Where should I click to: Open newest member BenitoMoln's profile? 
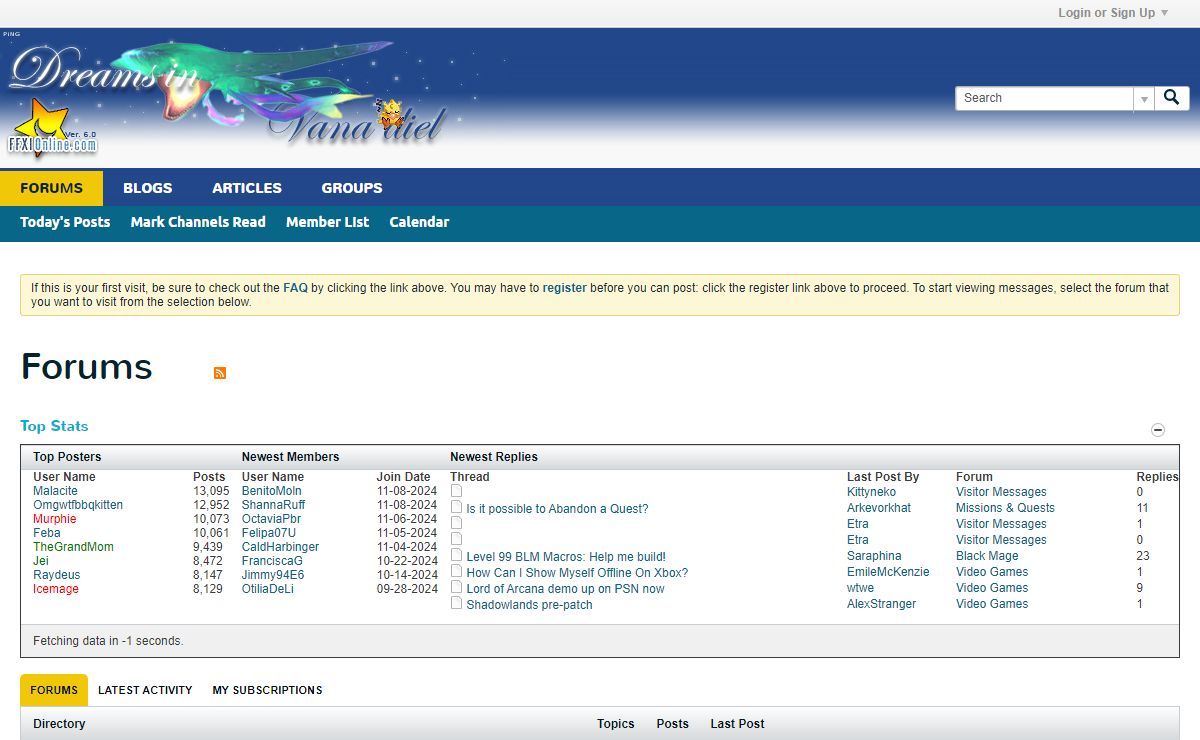coord(272,491)
